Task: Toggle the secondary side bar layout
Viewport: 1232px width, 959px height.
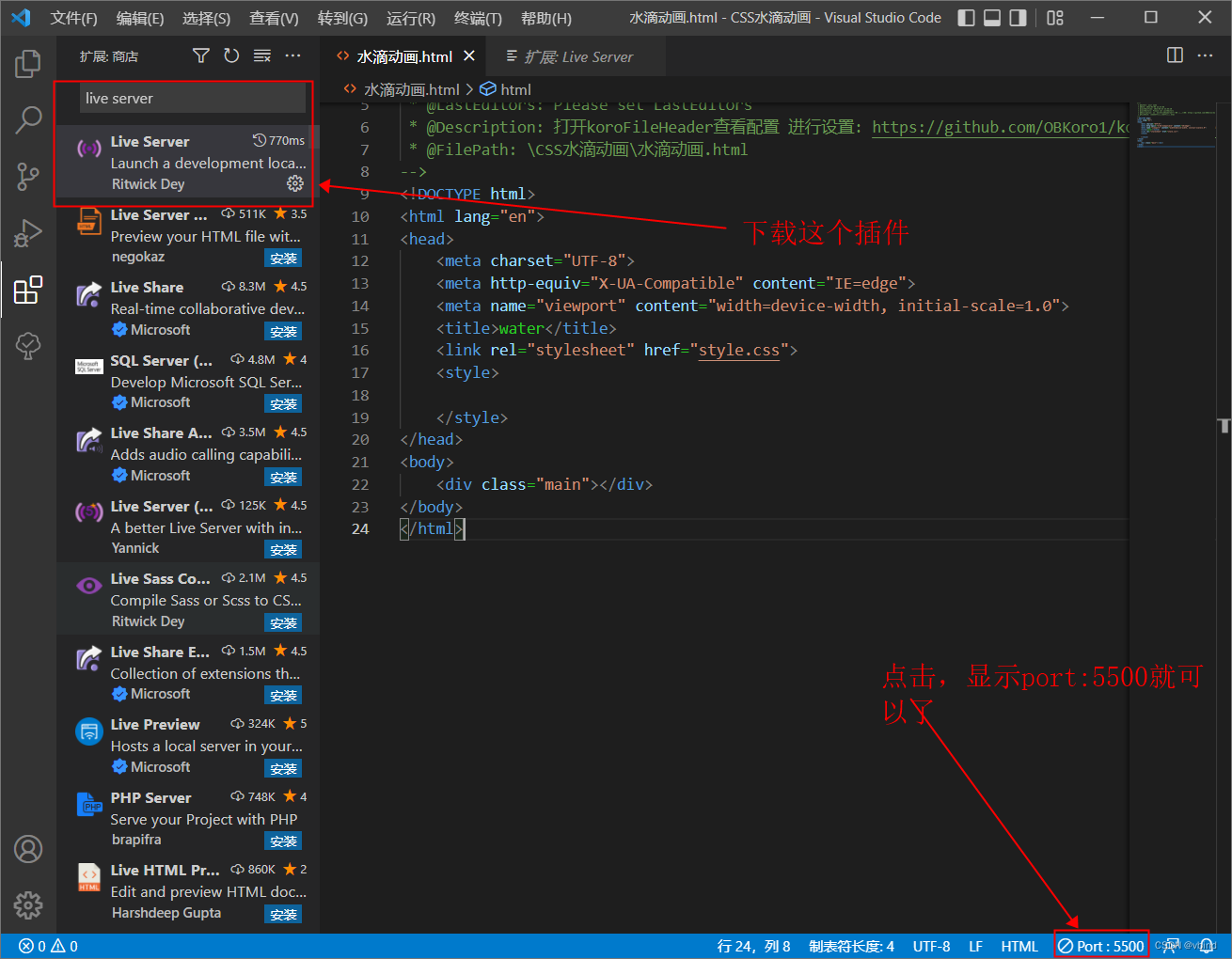Action: coord(1019,18)
